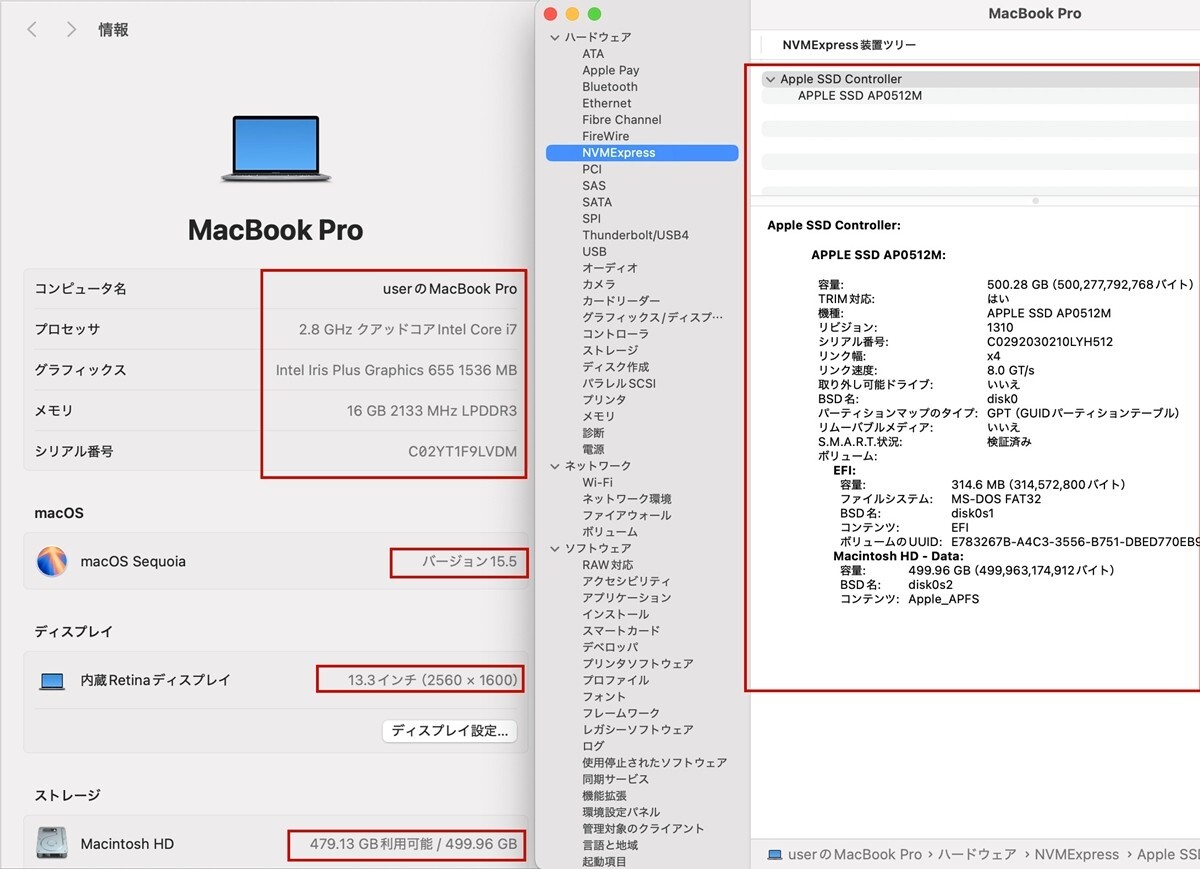Select Bluetooth in sidebar

click(610, 87)
